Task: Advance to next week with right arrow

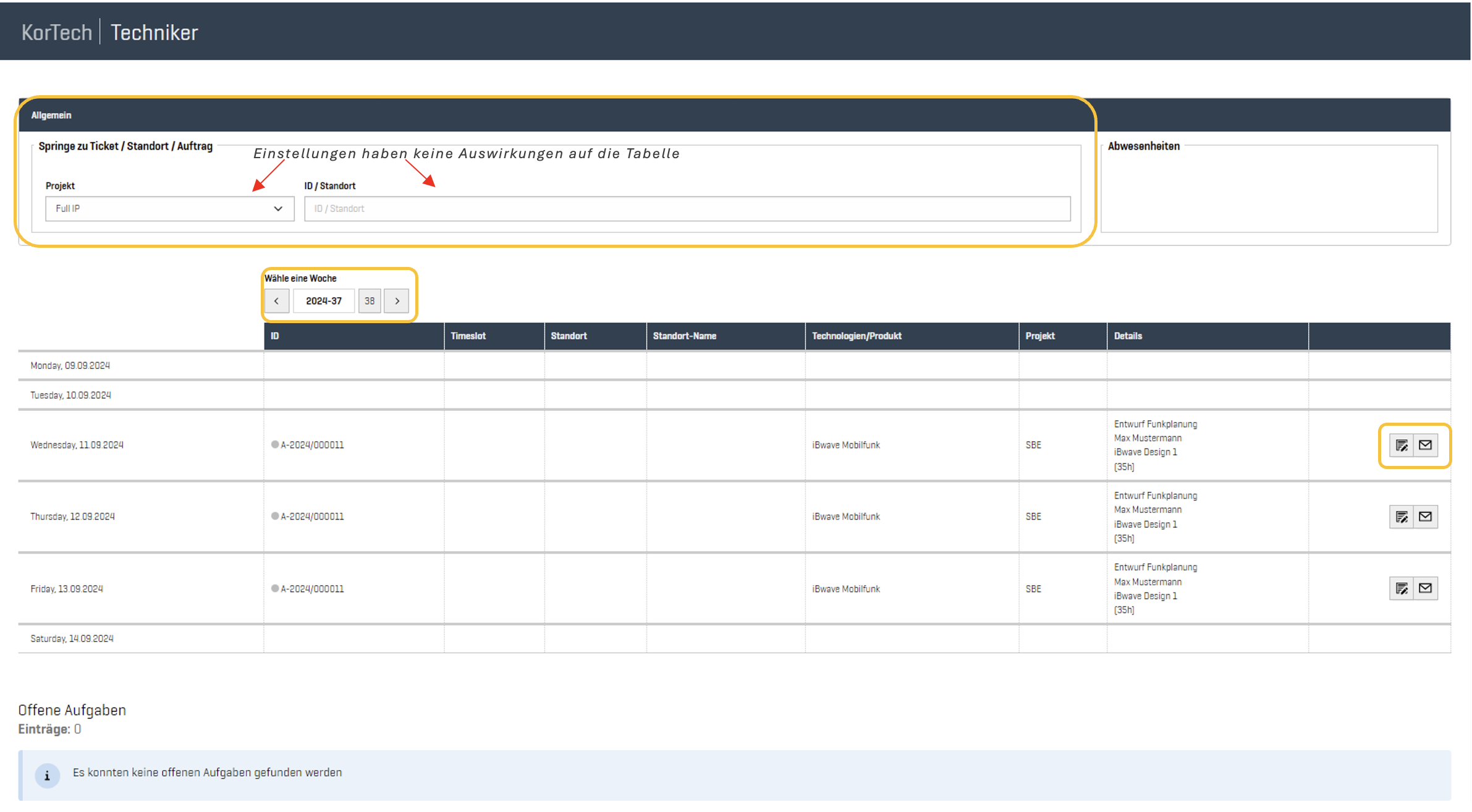Action: (397, 301)
